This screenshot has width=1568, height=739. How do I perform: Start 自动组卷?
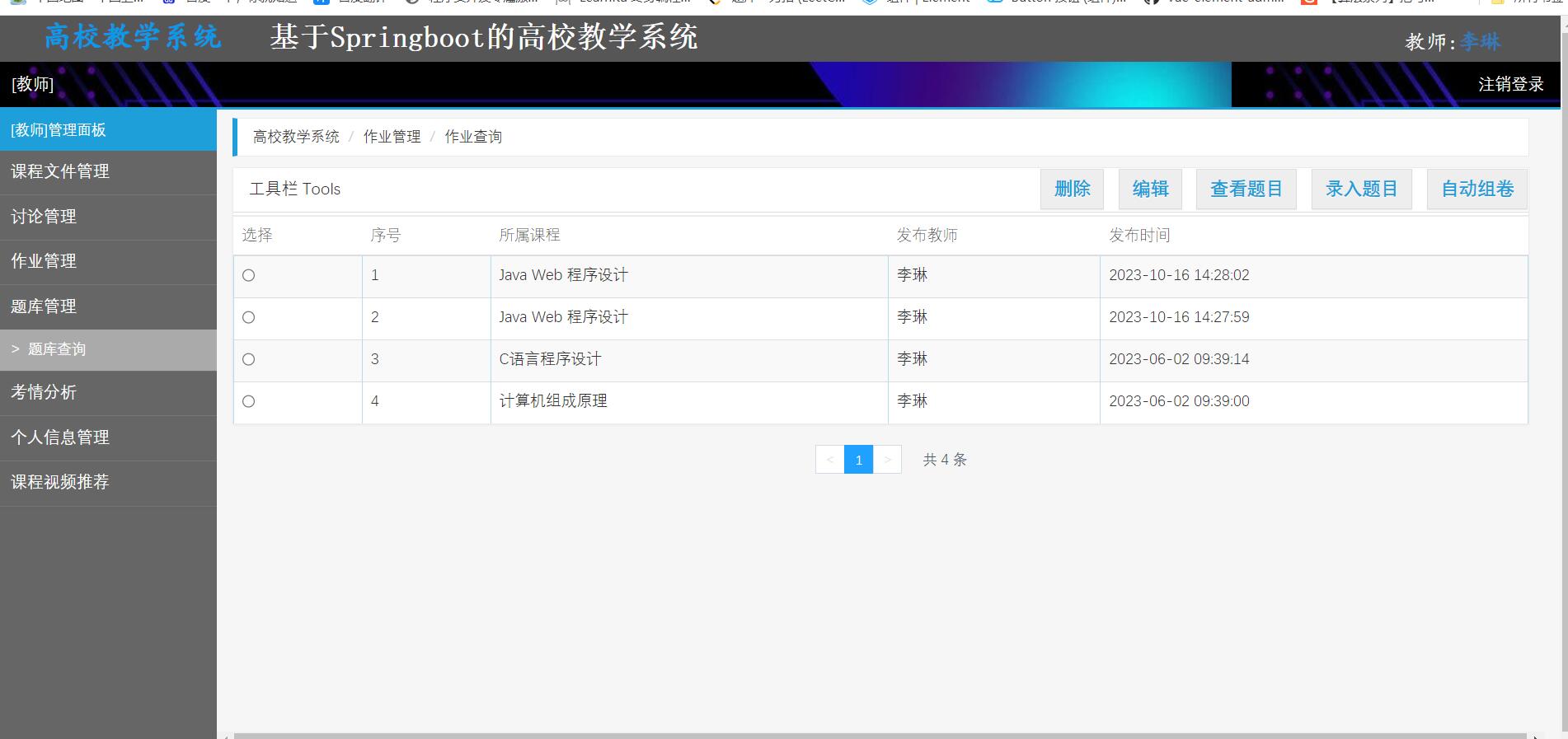(x=1476, y=189)
